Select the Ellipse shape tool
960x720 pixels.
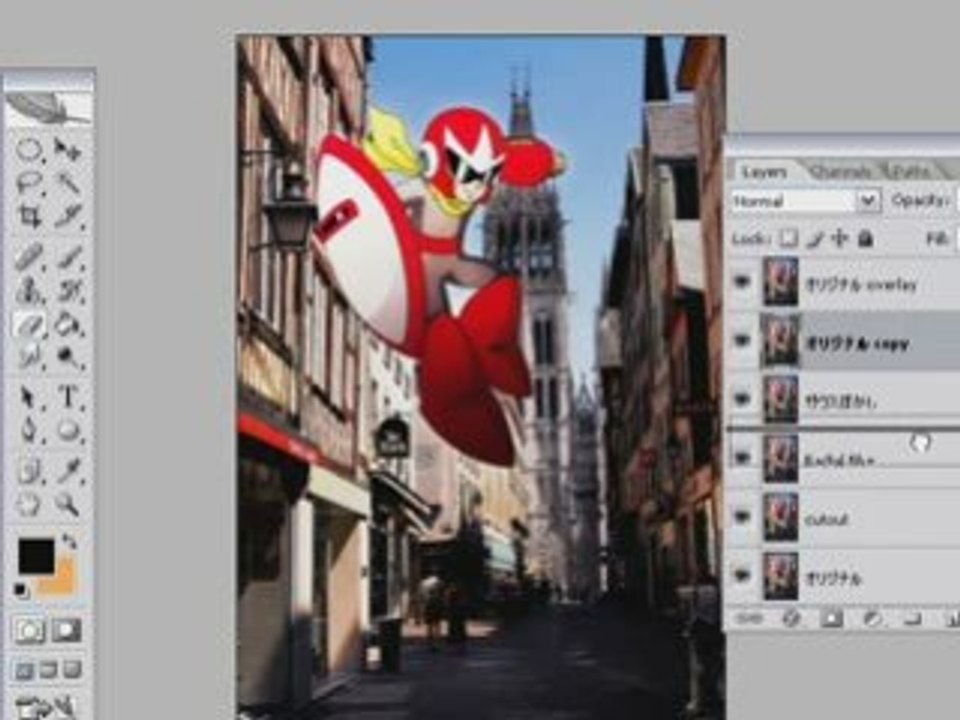(x=69, y=430)
